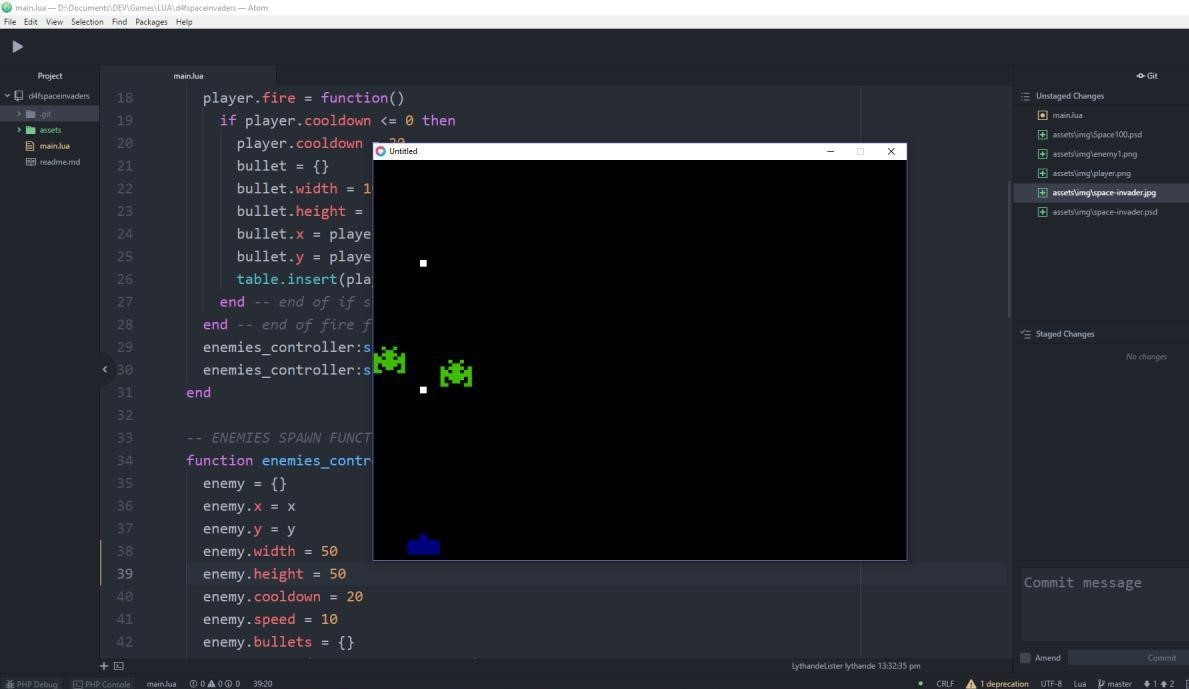Click the editor vertical scrollbar
Screen dimensions: 1189x689
(x=1009, y=250)
